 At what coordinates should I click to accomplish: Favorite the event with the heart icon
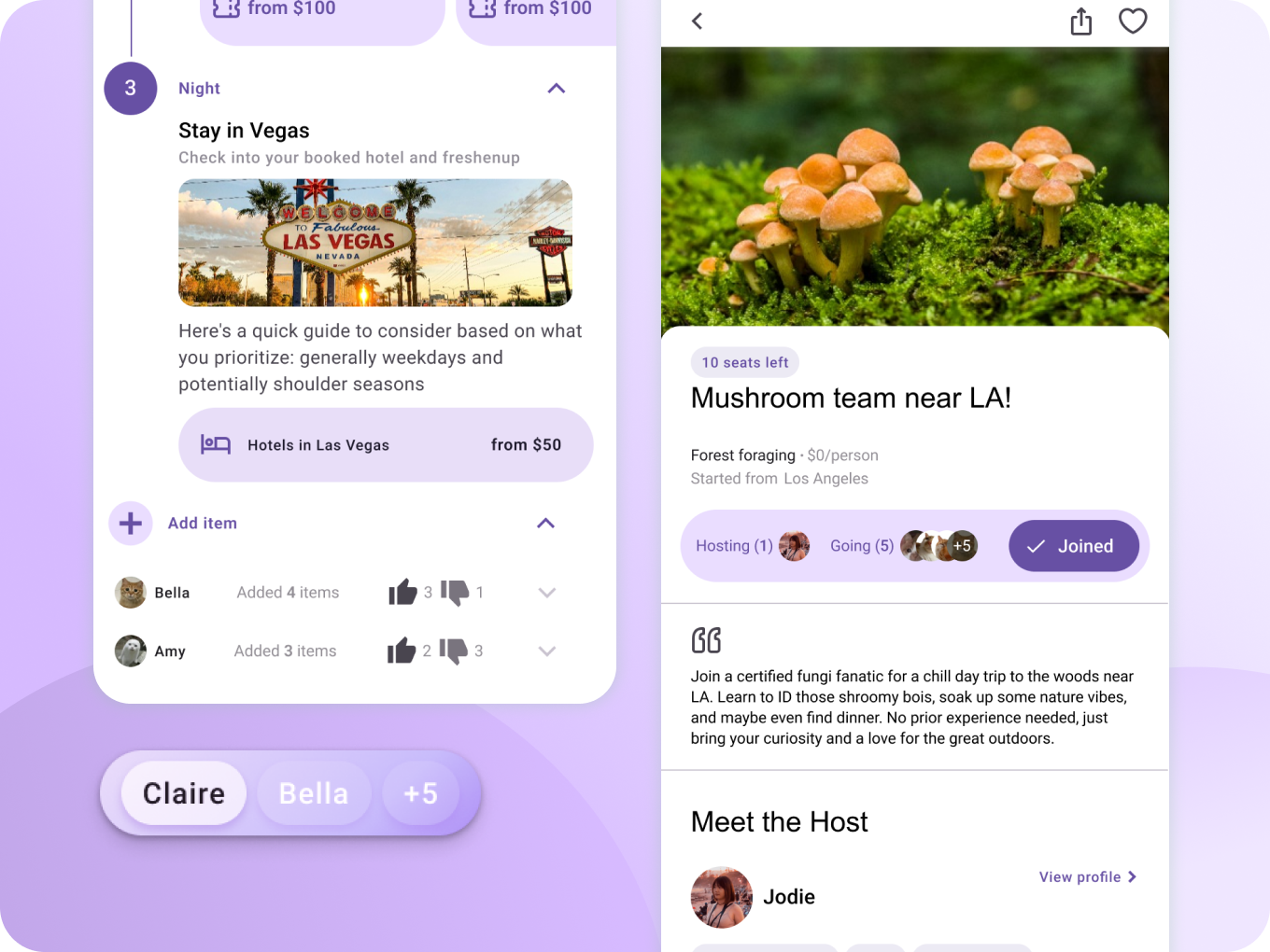1133,21
